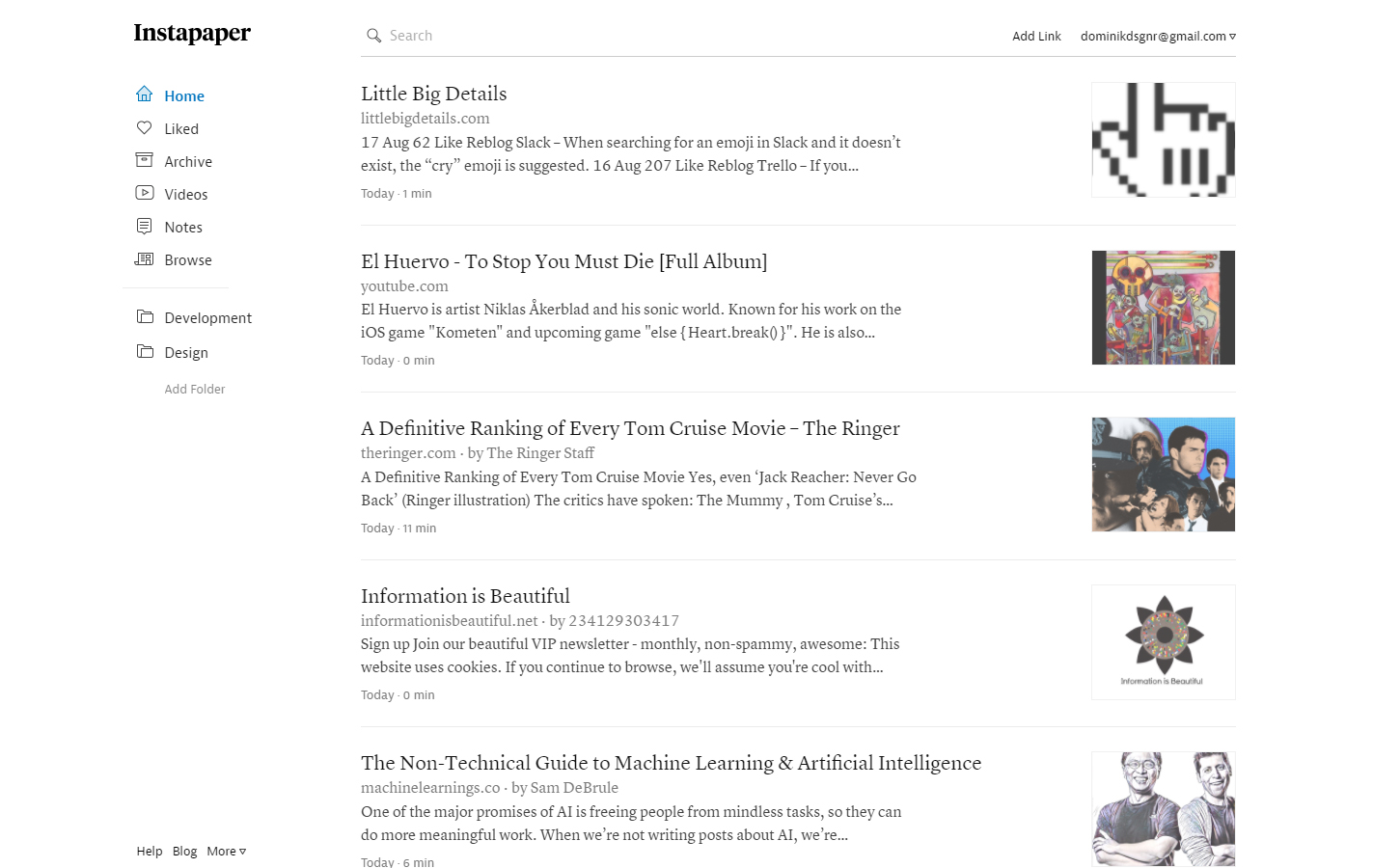The width and height of the screenshot is (1373, 868).
Task: Click the Development folder icon
Action: coord(145,316)
